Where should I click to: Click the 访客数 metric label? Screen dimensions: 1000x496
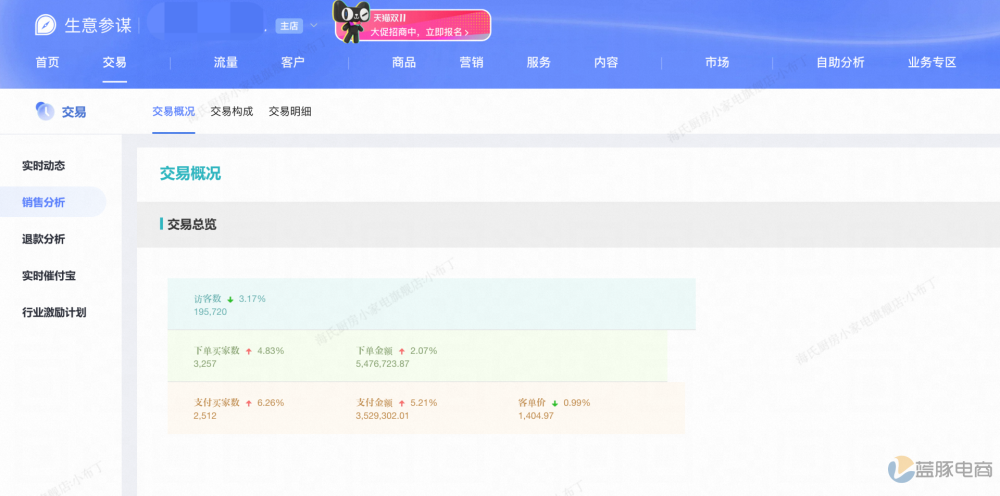[x=208, y=298]
